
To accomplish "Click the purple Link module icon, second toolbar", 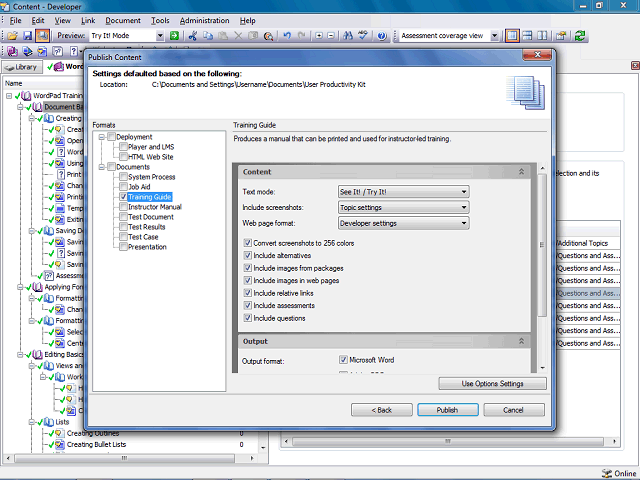I will [12, 51].
